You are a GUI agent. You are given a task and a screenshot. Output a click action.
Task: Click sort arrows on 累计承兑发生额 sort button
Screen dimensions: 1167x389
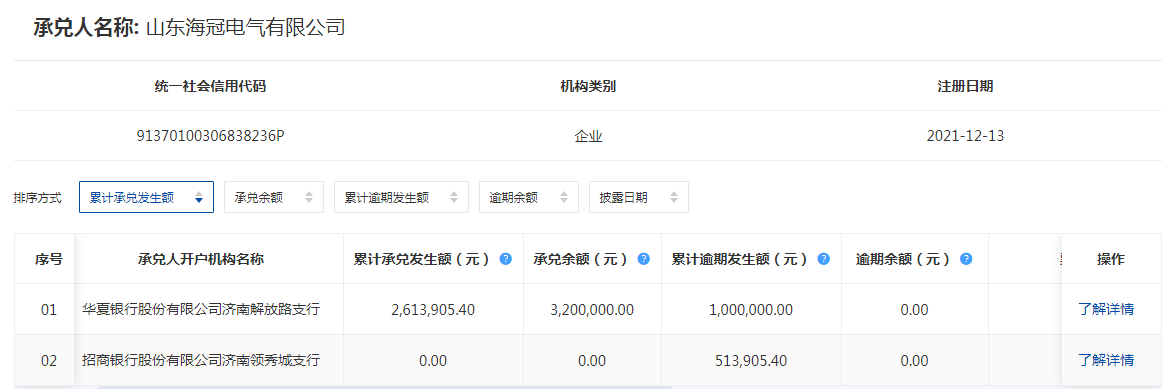click(x=199, y=197)
